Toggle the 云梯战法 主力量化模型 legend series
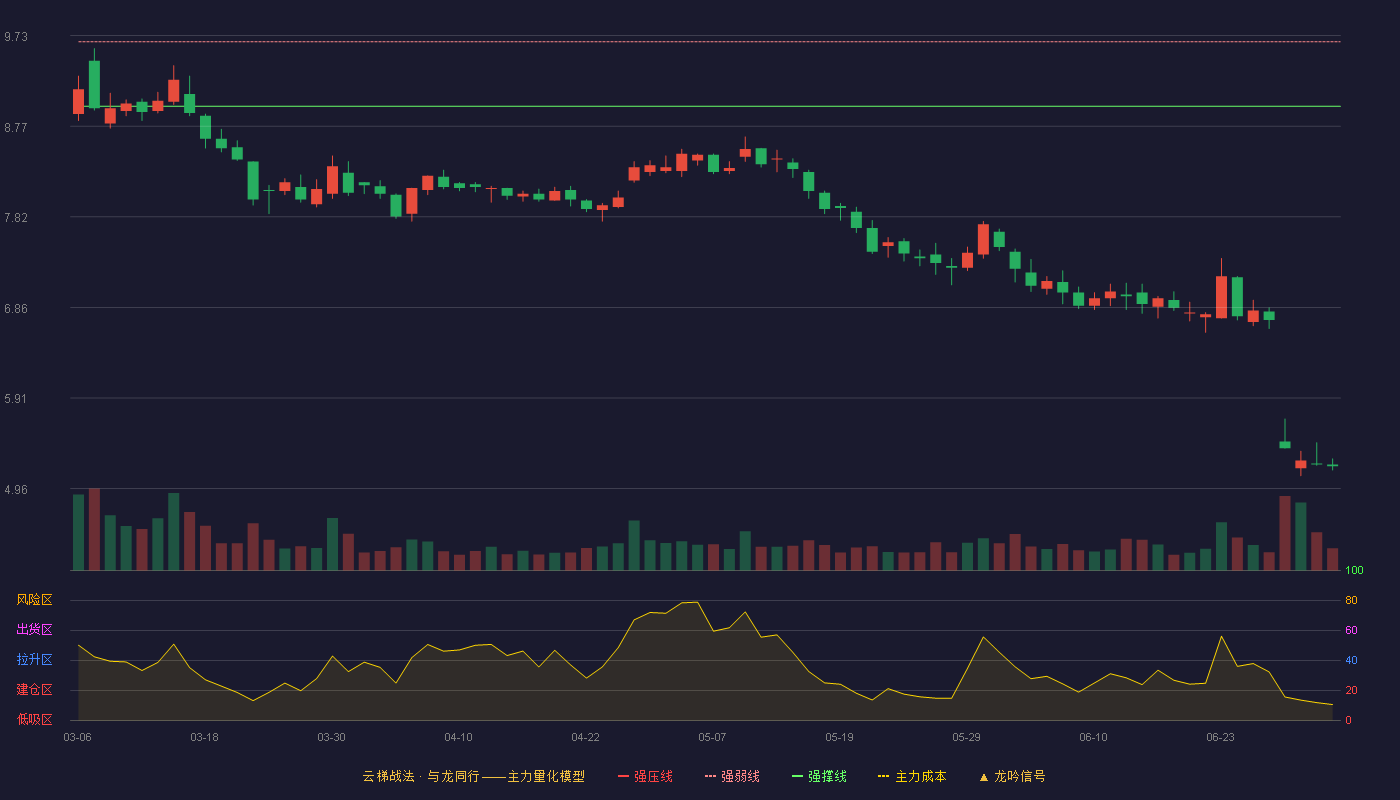1400x800 pixels. tap(473, 776)
